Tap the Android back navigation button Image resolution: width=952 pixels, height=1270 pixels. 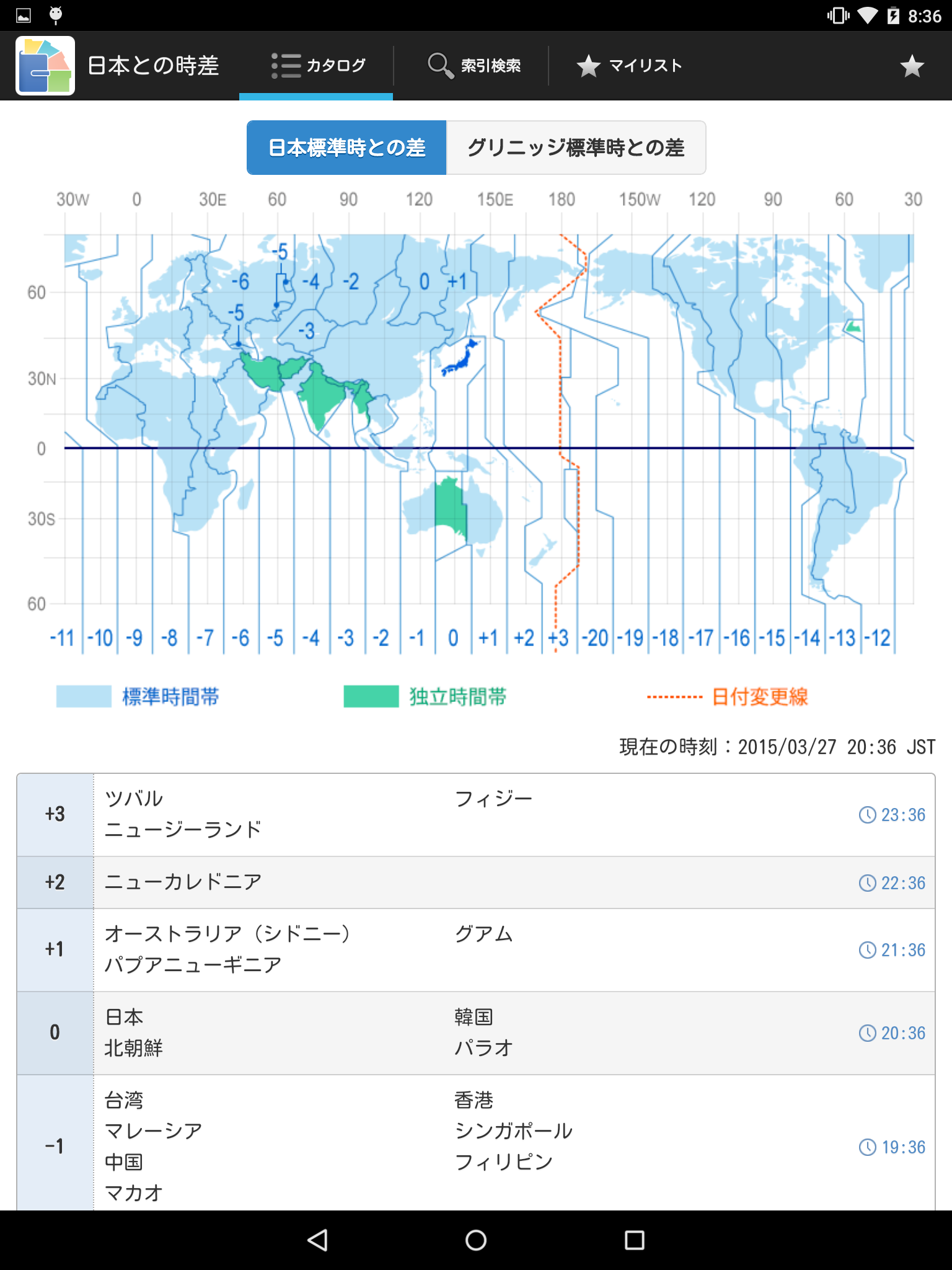(317, 1240)
